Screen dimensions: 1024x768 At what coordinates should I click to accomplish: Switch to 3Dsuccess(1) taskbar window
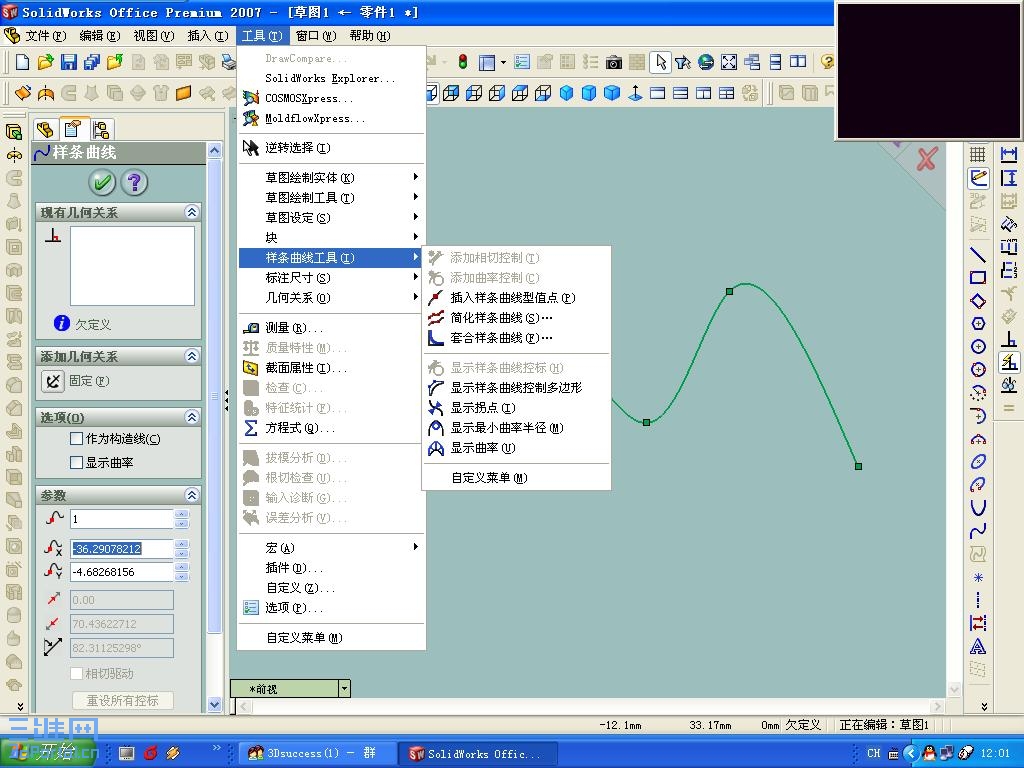coord(318,753)
